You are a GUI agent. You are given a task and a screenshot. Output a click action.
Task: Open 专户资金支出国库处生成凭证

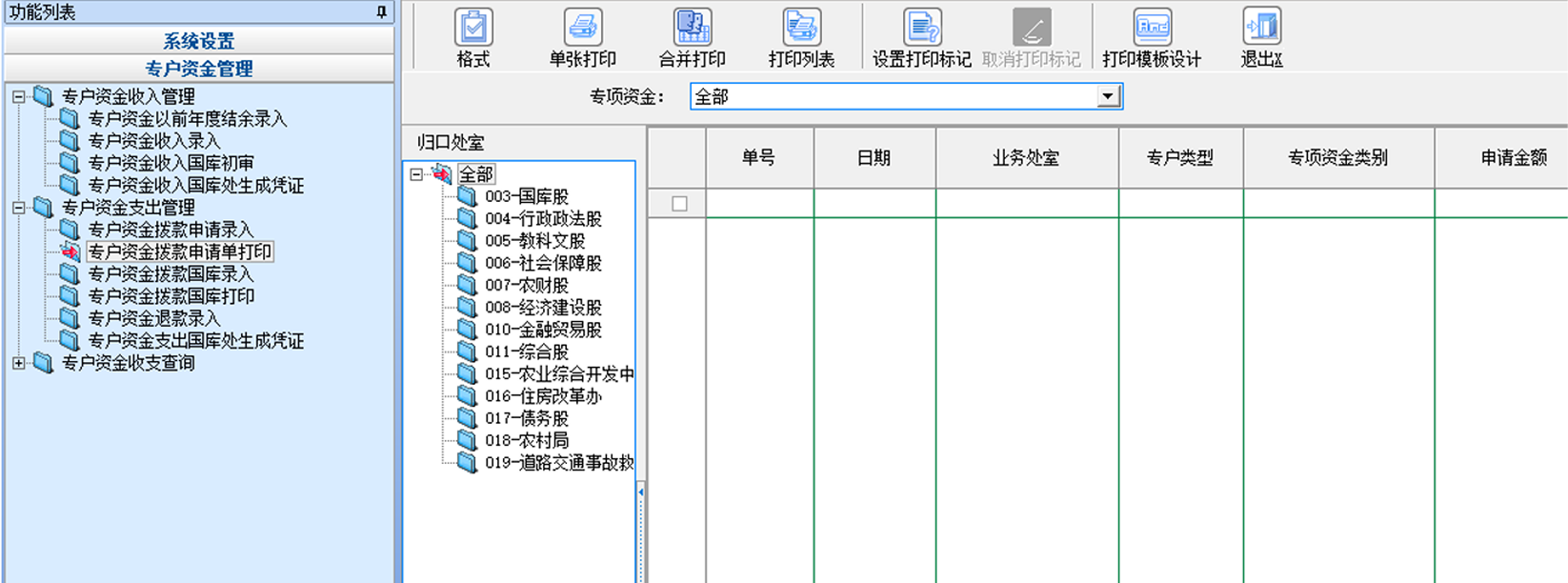point(196,340)
